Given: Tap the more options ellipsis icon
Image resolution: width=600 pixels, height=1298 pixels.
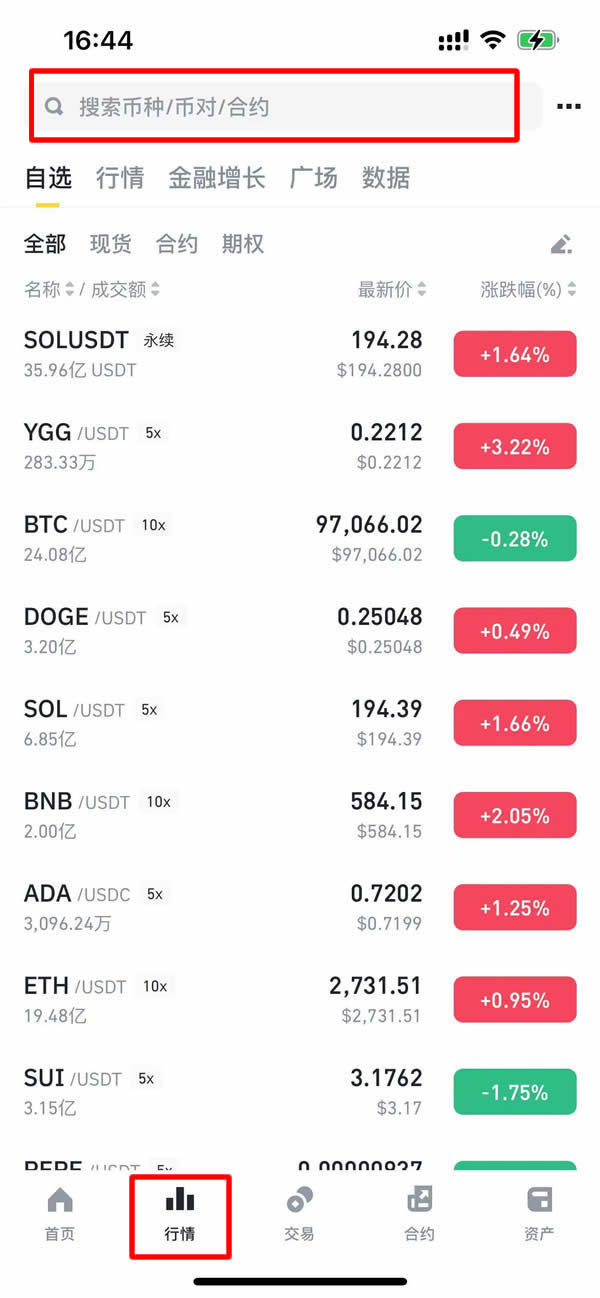Looking at the screenshot, I should (x=568, y=106).
